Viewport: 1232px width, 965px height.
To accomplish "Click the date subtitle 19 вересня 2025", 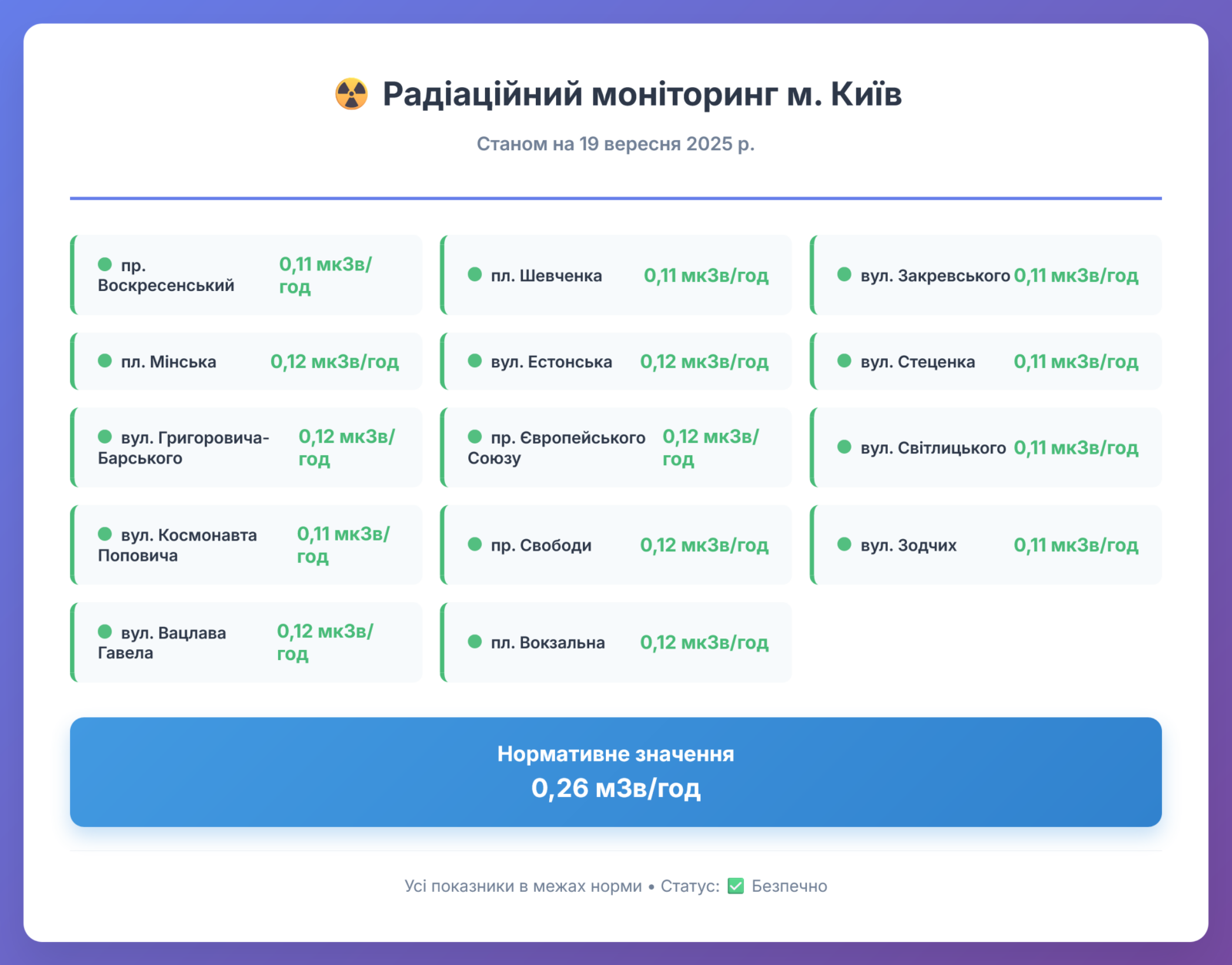I will point(615,144).
